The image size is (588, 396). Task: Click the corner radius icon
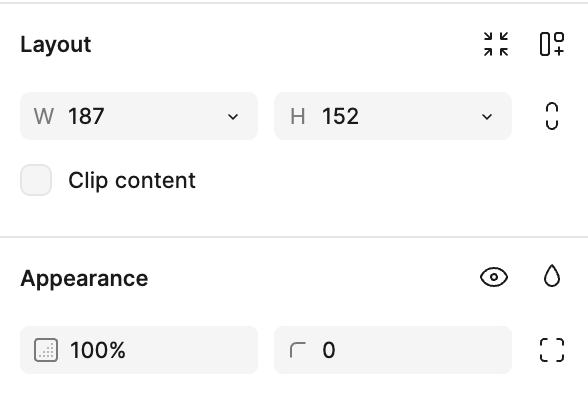tap(298, 350)
